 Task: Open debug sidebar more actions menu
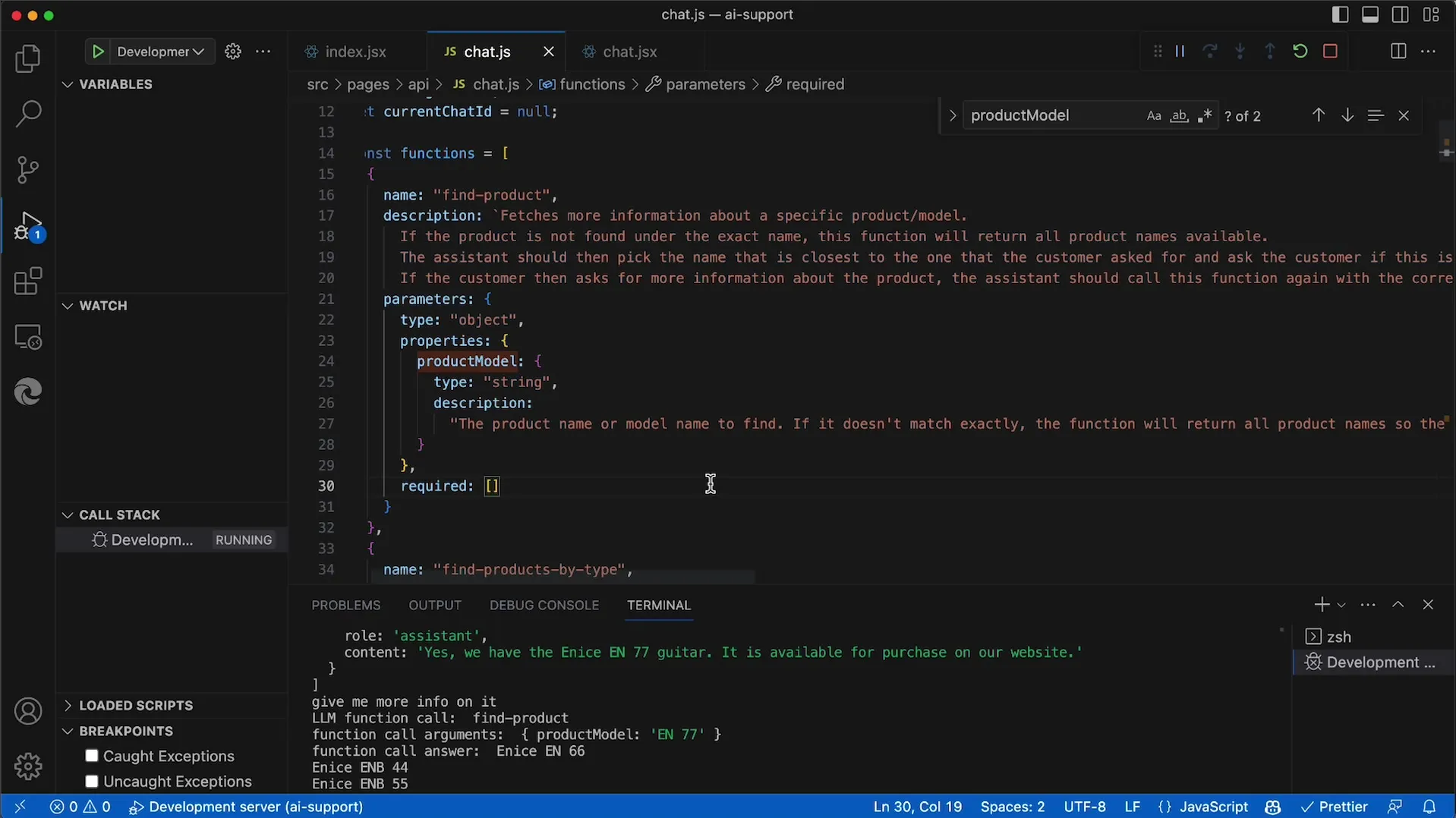[x=263, y=52]
